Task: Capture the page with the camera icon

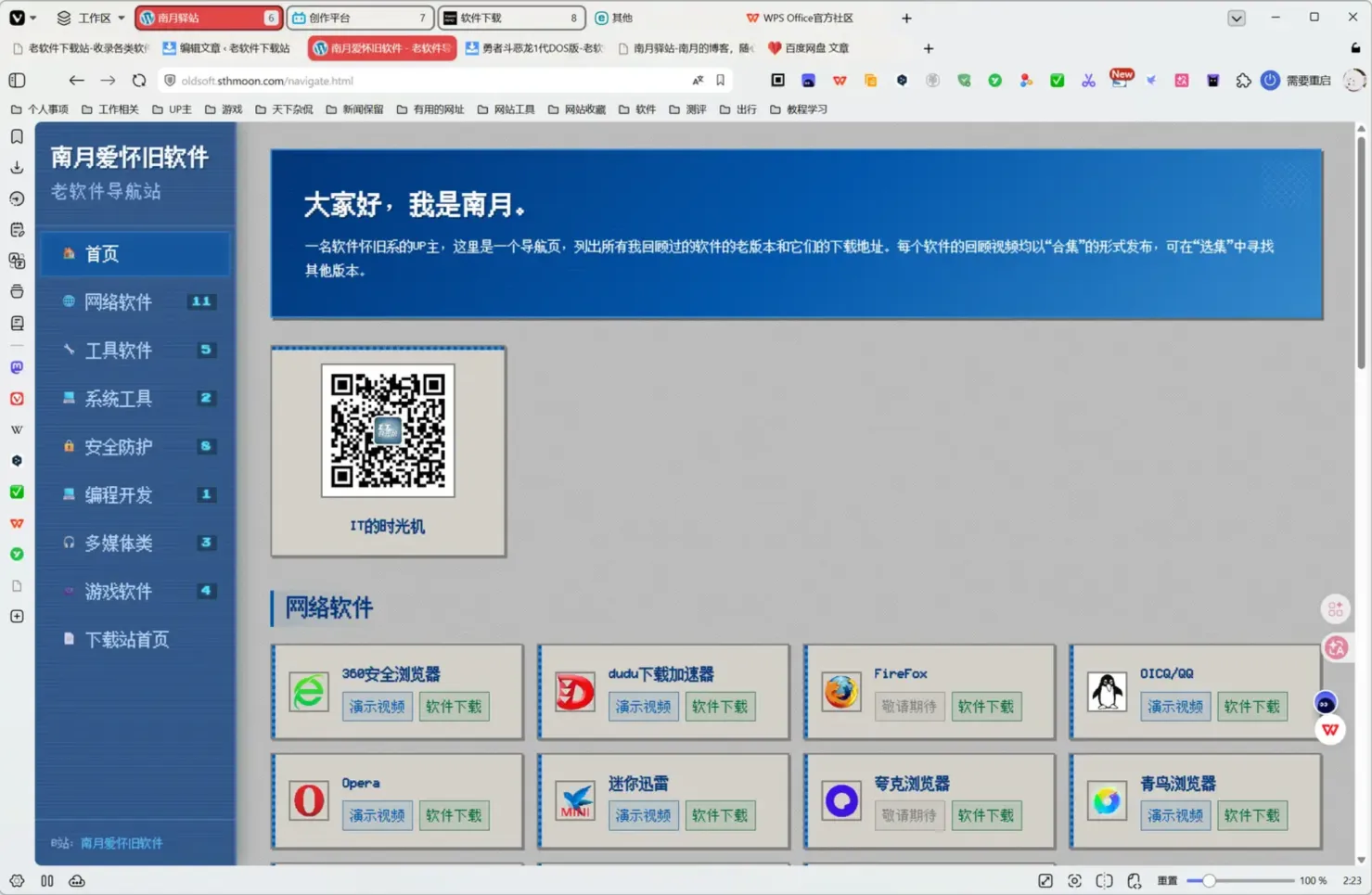Action: click(x=1074, y=880)
